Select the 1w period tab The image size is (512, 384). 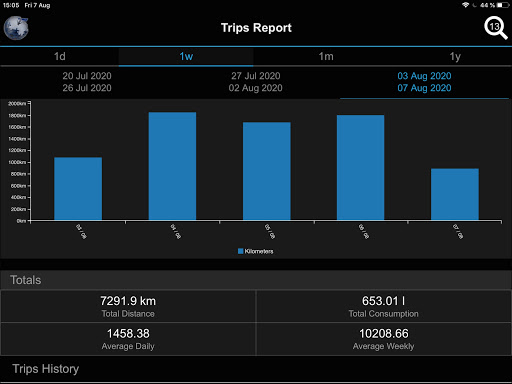tap(186, 56)
